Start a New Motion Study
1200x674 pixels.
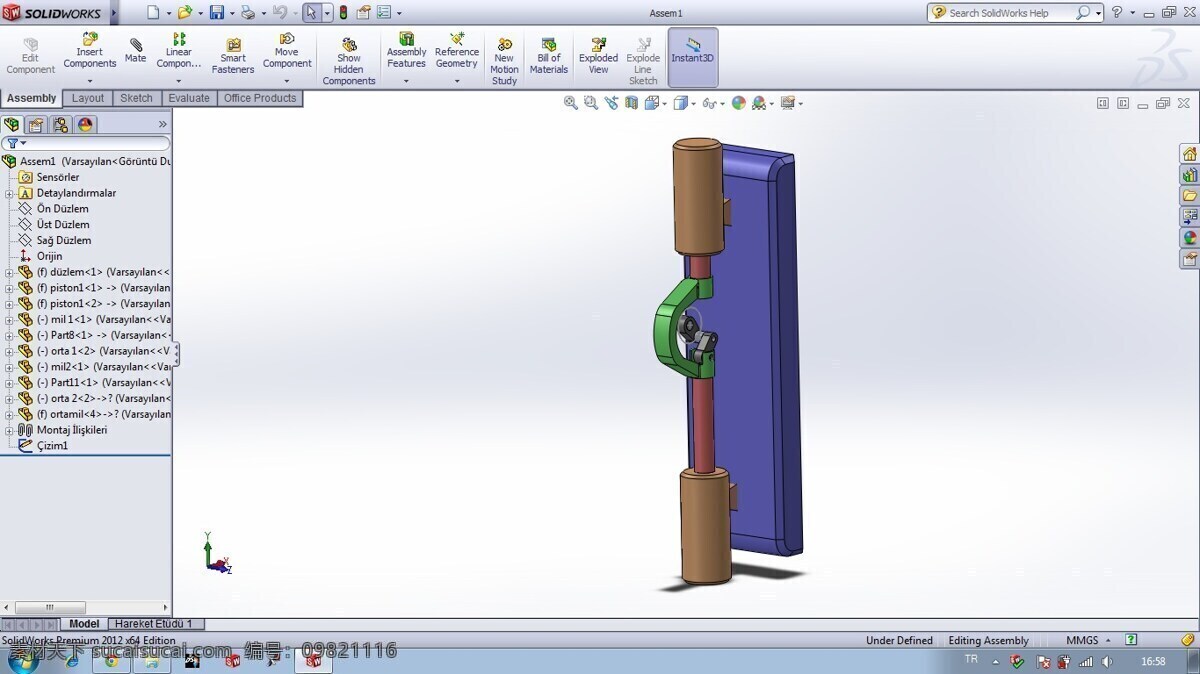504,62
